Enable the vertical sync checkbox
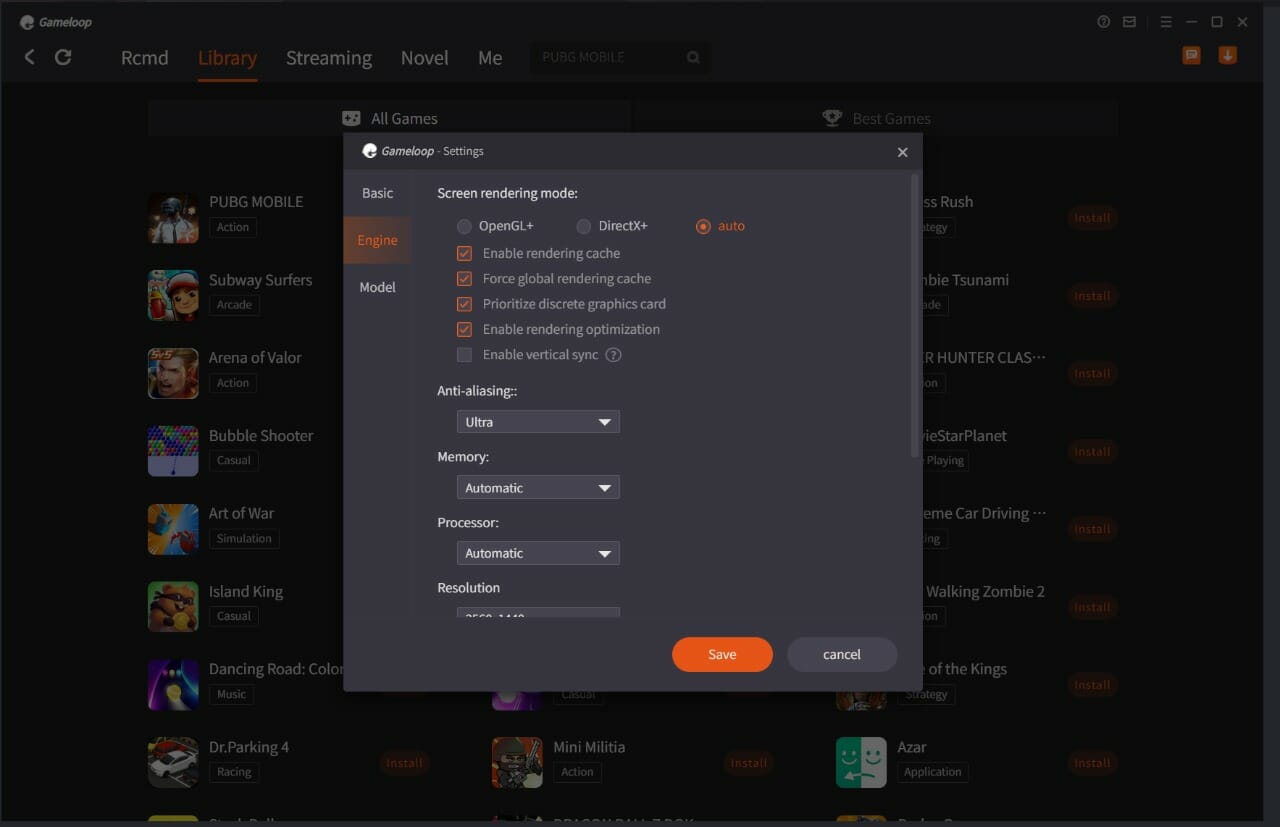Screen dimensions: 1280x827 click(x=464, y=355)
